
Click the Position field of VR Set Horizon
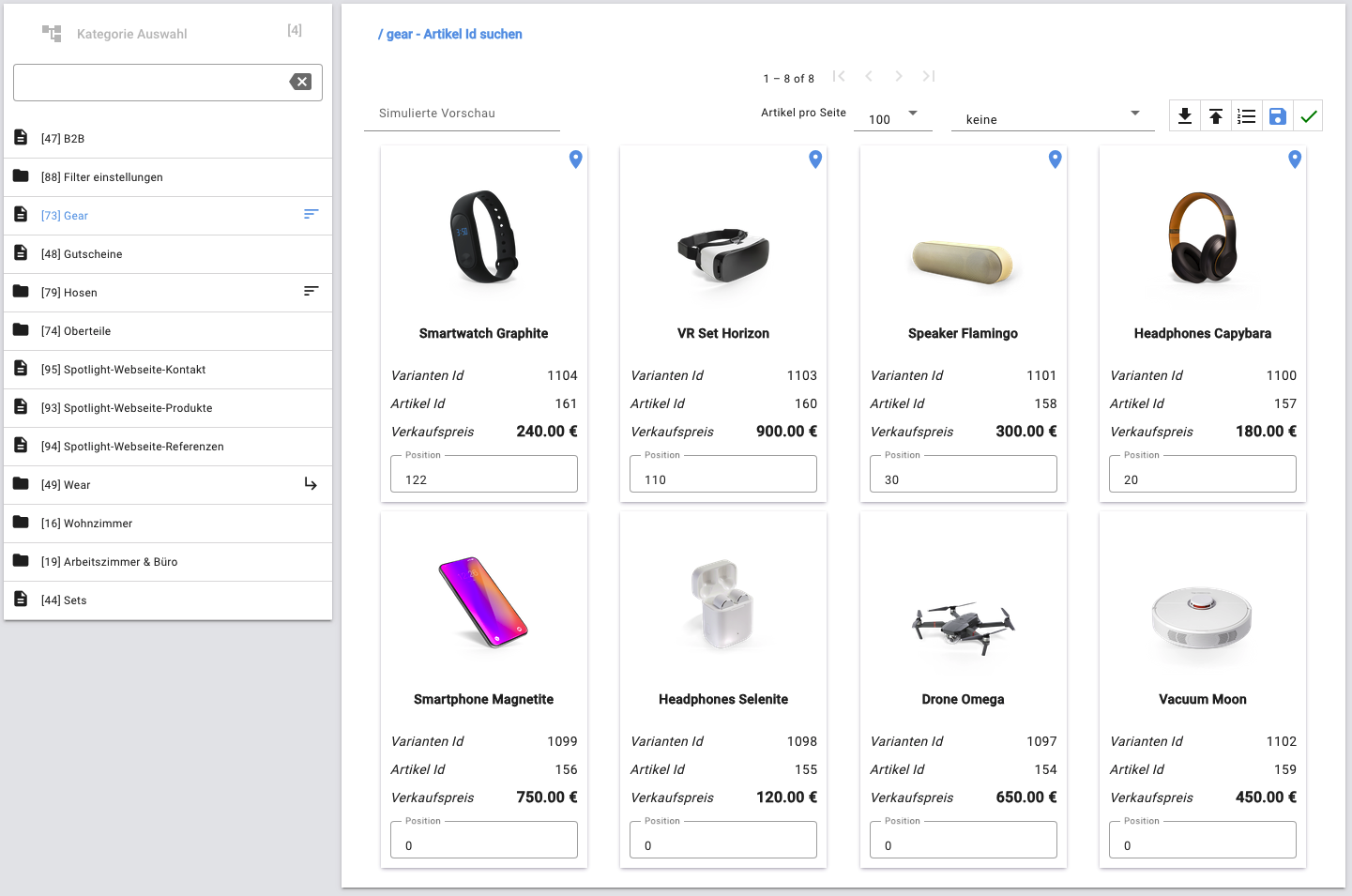pos(723,474)
